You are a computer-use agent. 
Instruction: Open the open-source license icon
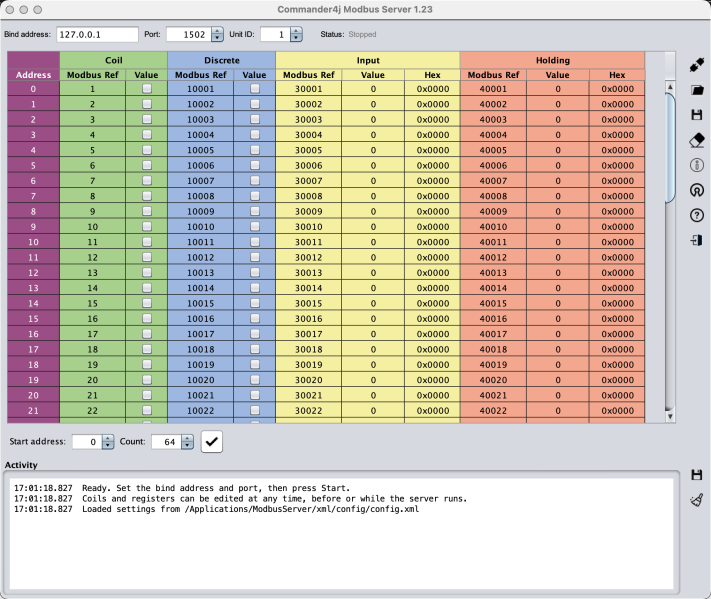[696, 190]
